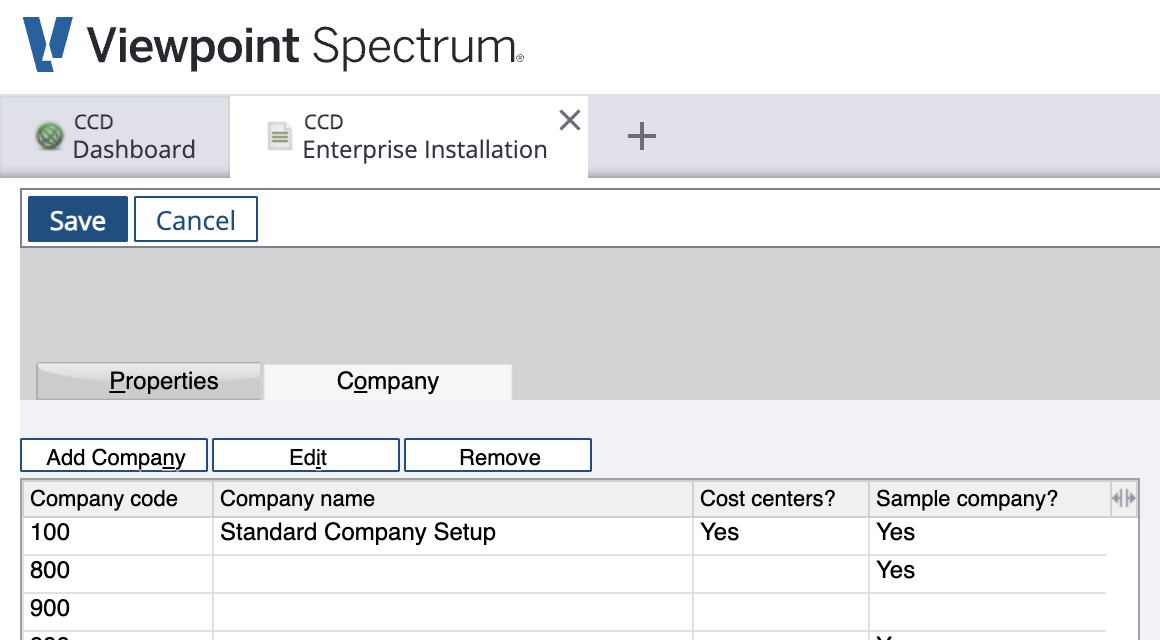
Task: Click the Sample company? column header
Action: pyautogui.click(x=990, y=499)
